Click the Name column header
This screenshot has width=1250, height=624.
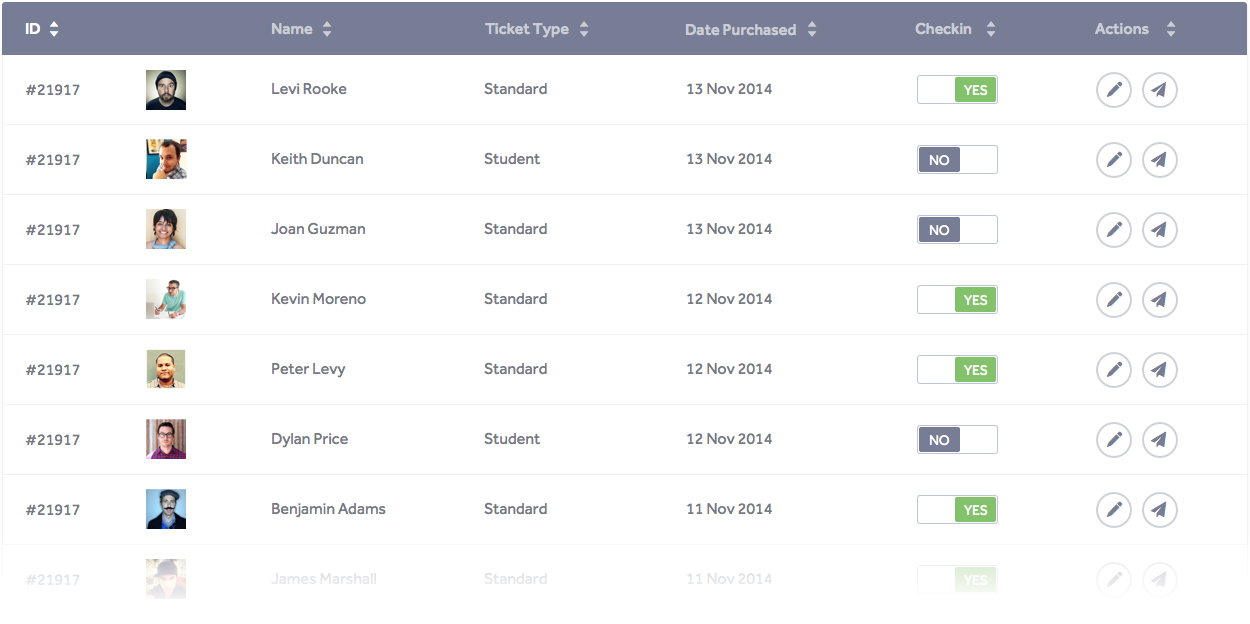(292, 29)
